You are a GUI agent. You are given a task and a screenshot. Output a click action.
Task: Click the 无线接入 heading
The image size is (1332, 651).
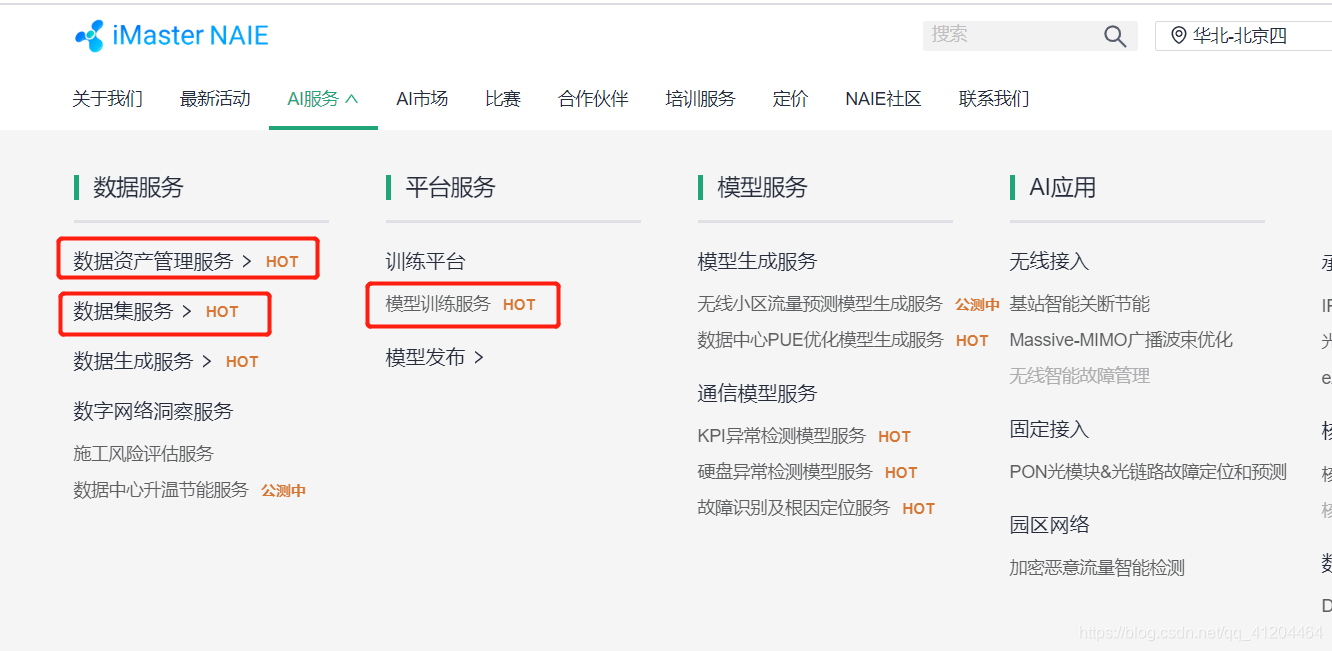pyautogui.click(x=1049, y=261)
